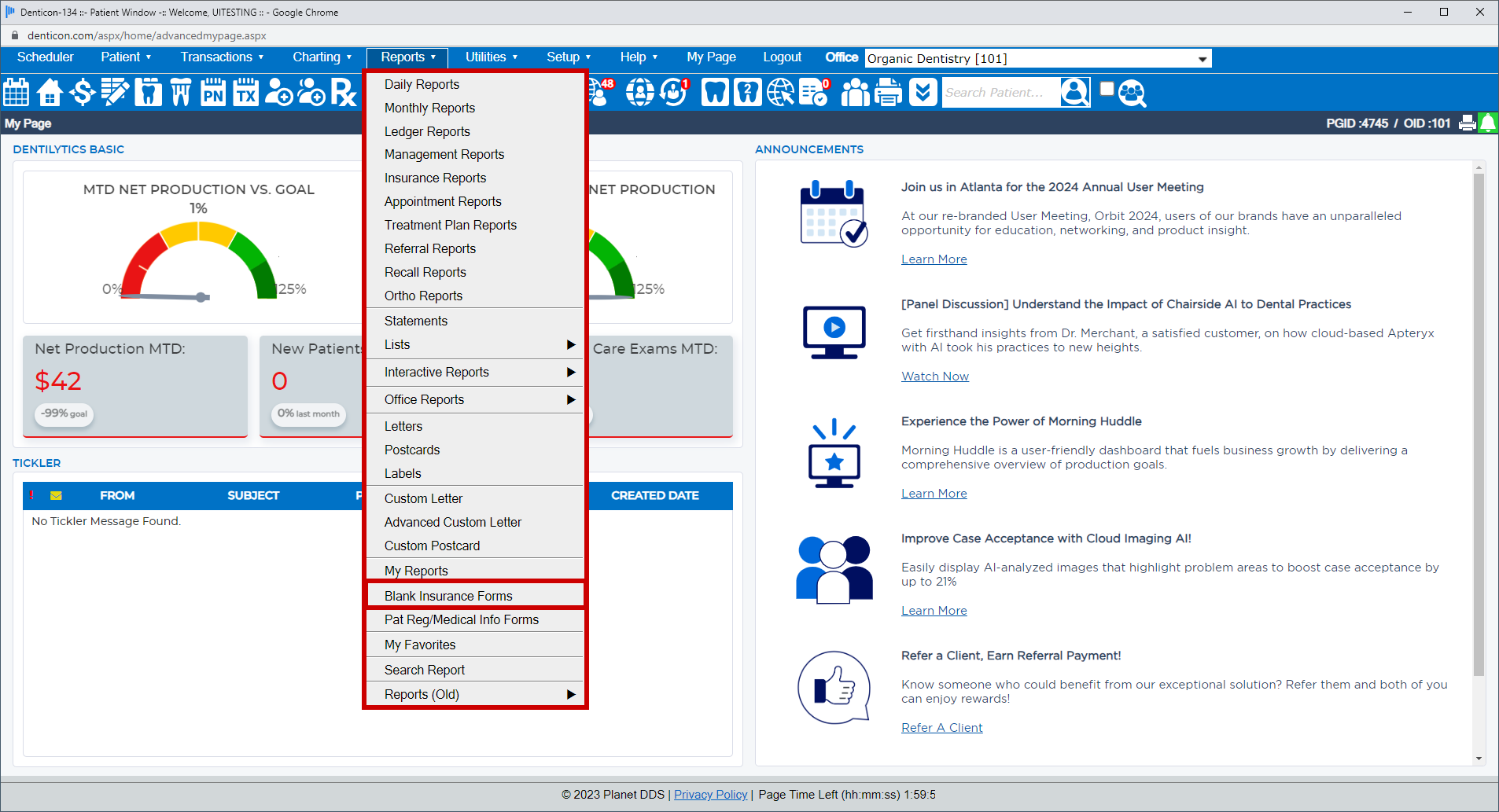Follow the Refer A Client link
Image resolution: width=1499 pixels, height=812 pixels.
pyautogui.click(x=941, y=728)
